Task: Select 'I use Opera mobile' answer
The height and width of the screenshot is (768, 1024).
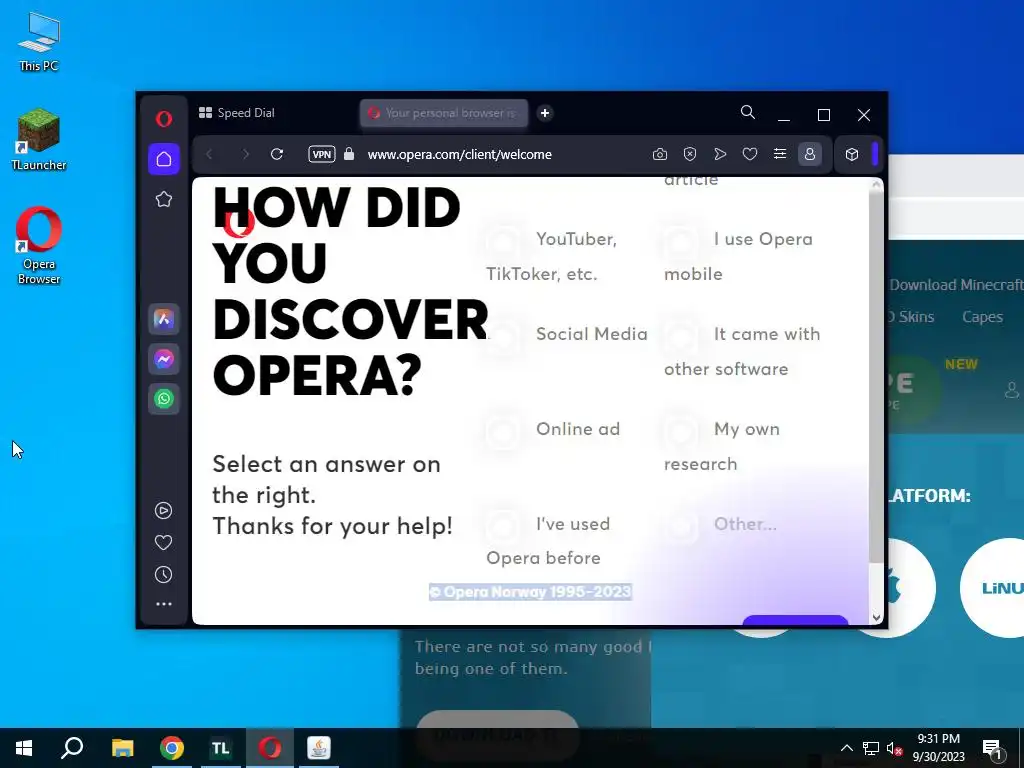Action: coord(737,256)
